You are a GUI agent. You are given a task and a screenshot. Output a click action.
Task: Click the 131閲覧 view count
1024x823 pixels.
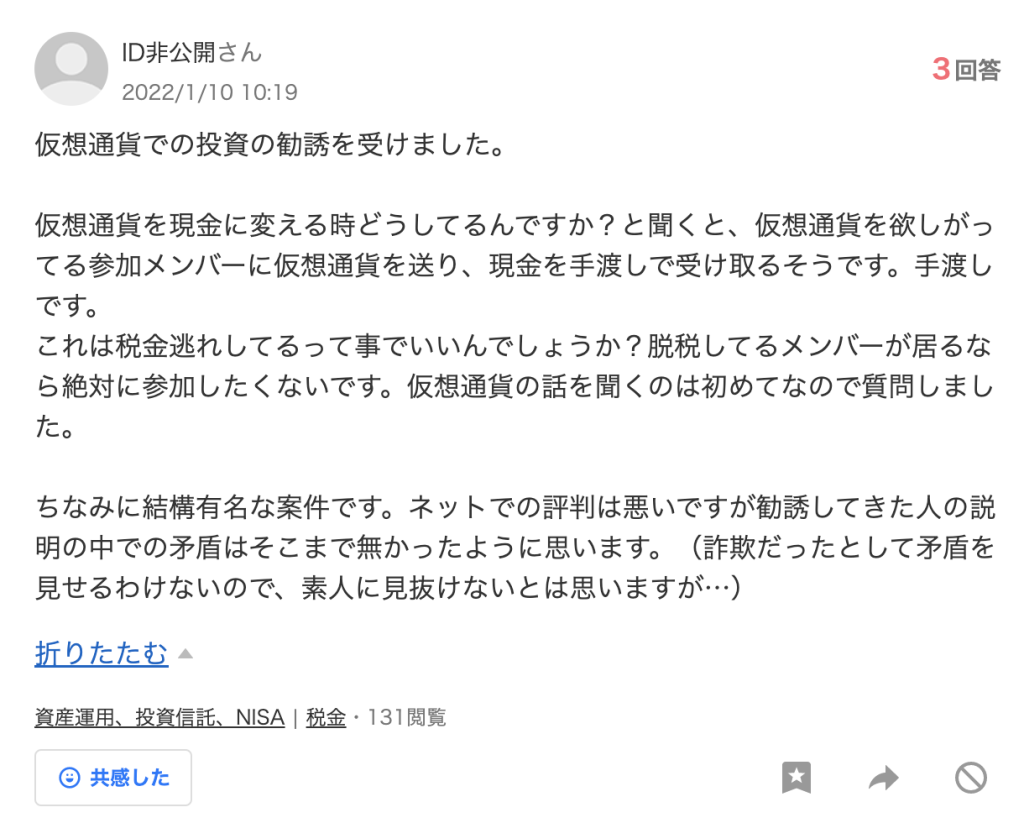click(406, 717)
